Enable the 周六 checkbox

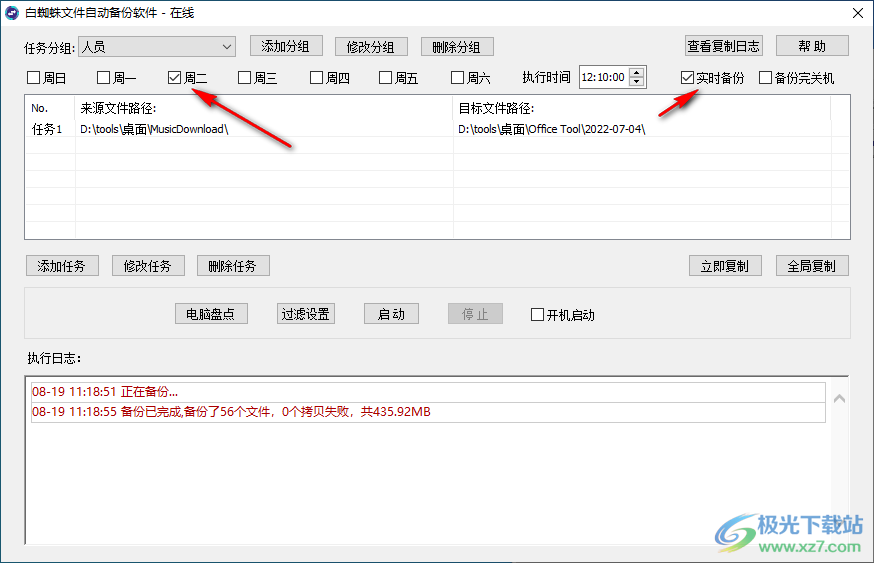pyautogui.click(x=457, y=77)
